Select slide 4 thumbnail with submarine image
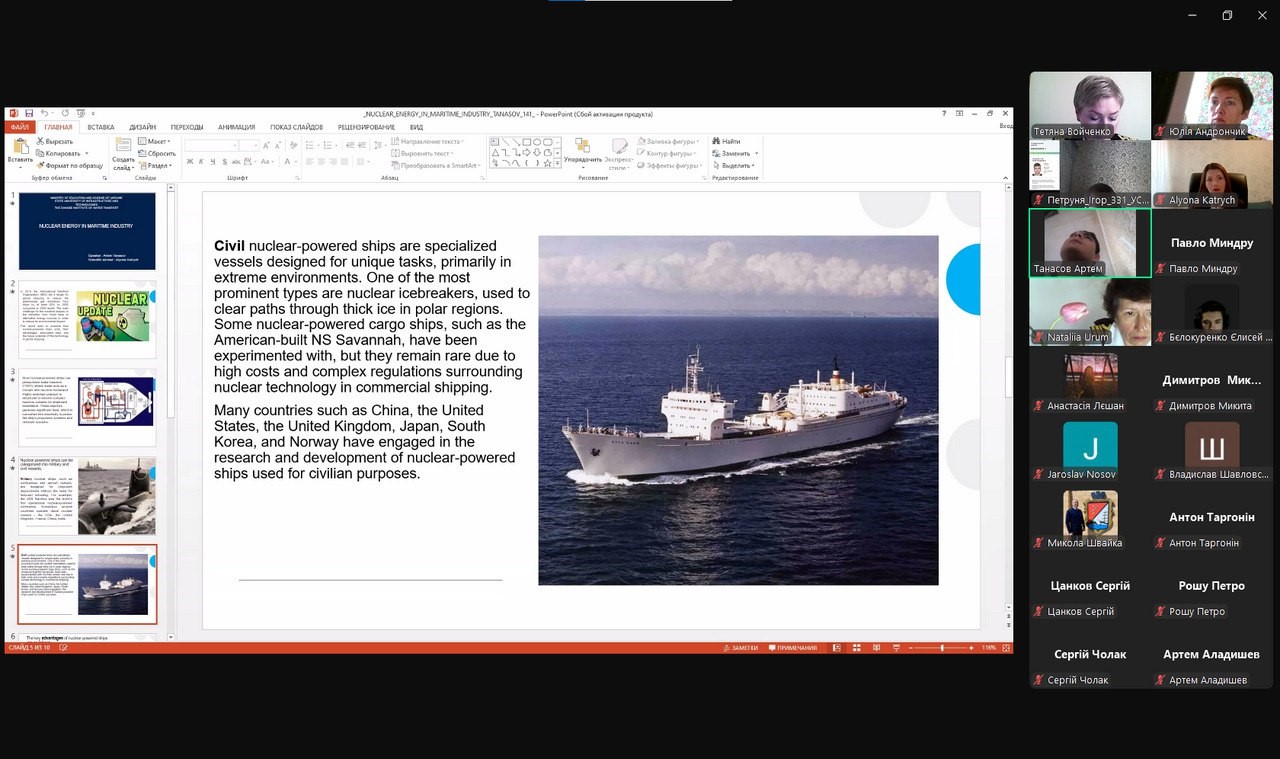Screen dimensions: 1280x759 (x=87, y=495)
